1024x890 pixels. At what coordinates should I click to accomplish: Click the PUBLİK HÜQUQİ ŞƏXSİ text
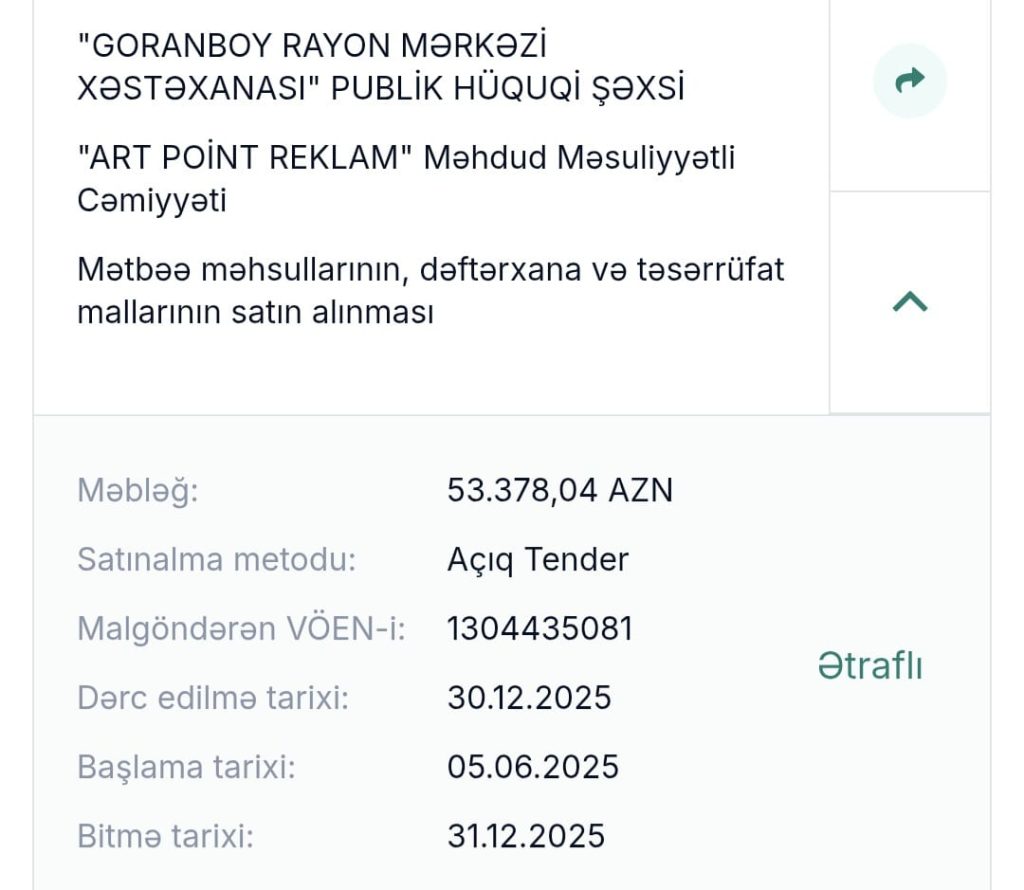coord(508,89)
